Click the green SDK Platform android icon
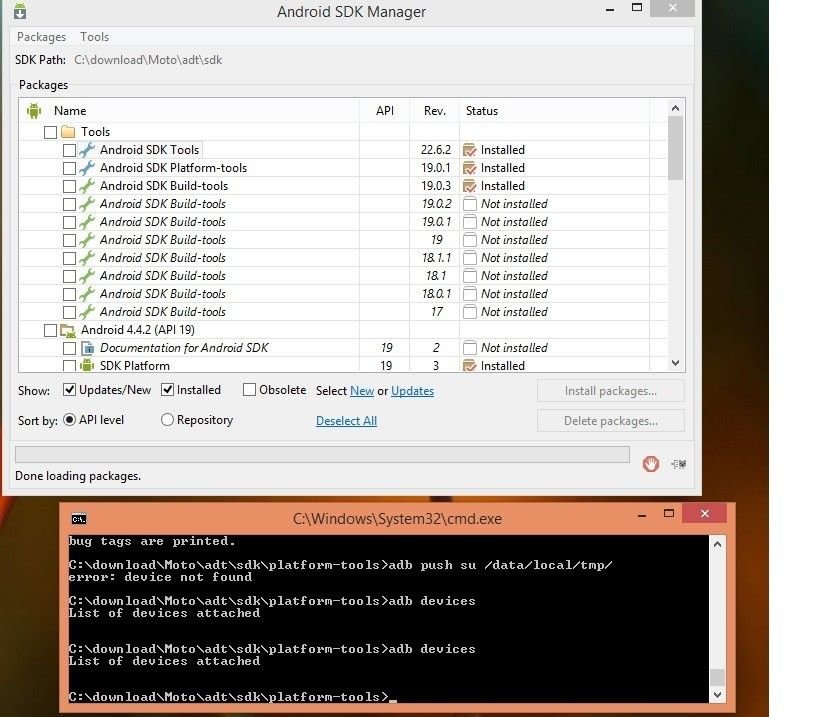Image resolution: width=819 pixels, height=717 pixels. (87, 365)
